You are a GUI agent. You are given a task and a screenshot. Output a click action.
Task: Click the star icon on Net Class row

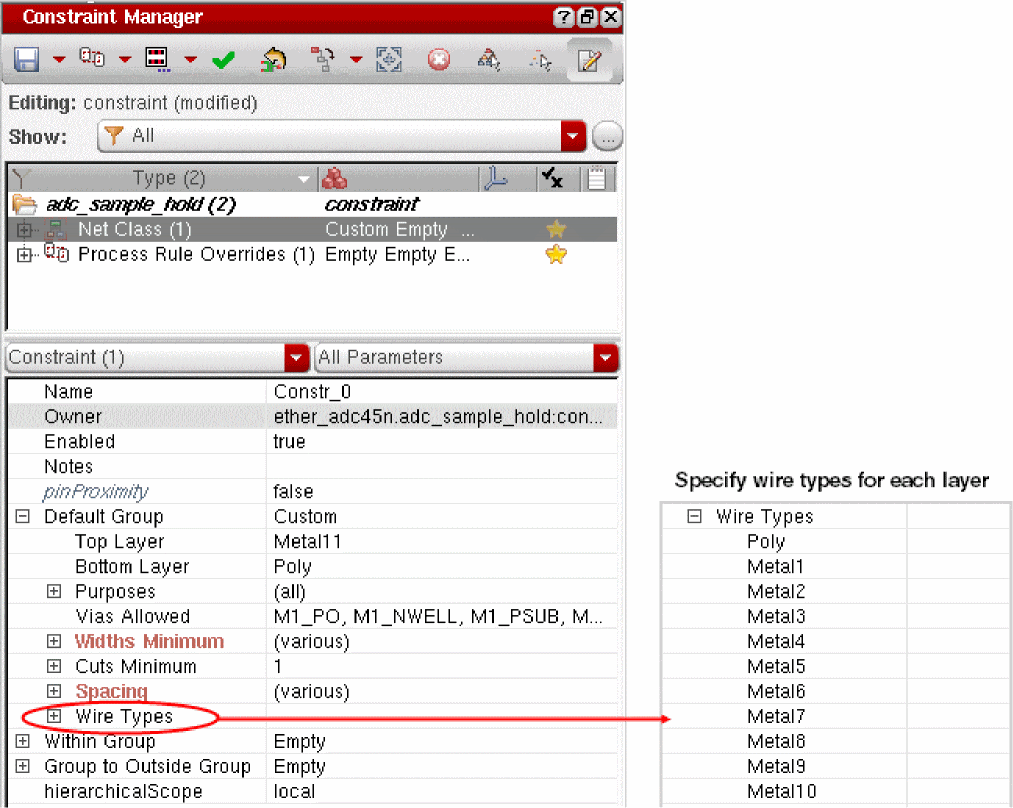tap(556, 229)
